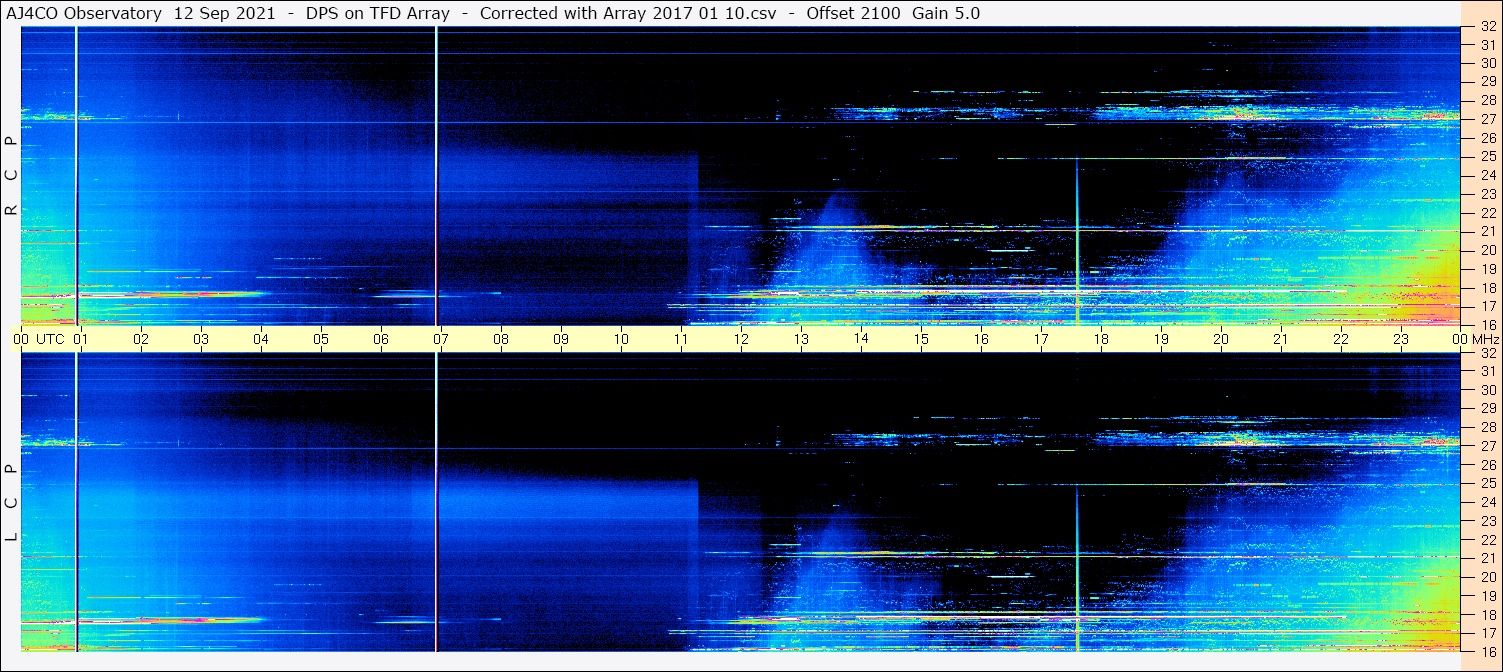This screenshot has width=1503, height=672.
Task: Select the Offset 2100 value in header
Action: click(853, 14)
